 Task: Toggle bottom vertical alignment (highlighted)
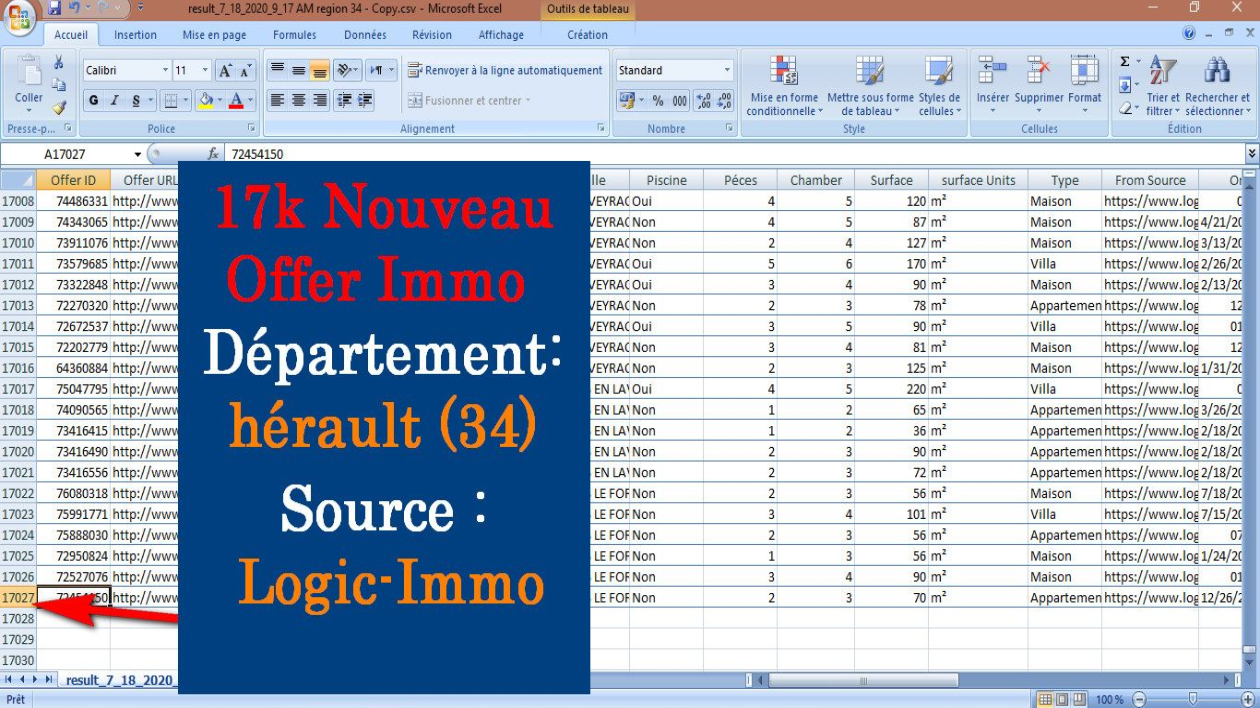319,70
